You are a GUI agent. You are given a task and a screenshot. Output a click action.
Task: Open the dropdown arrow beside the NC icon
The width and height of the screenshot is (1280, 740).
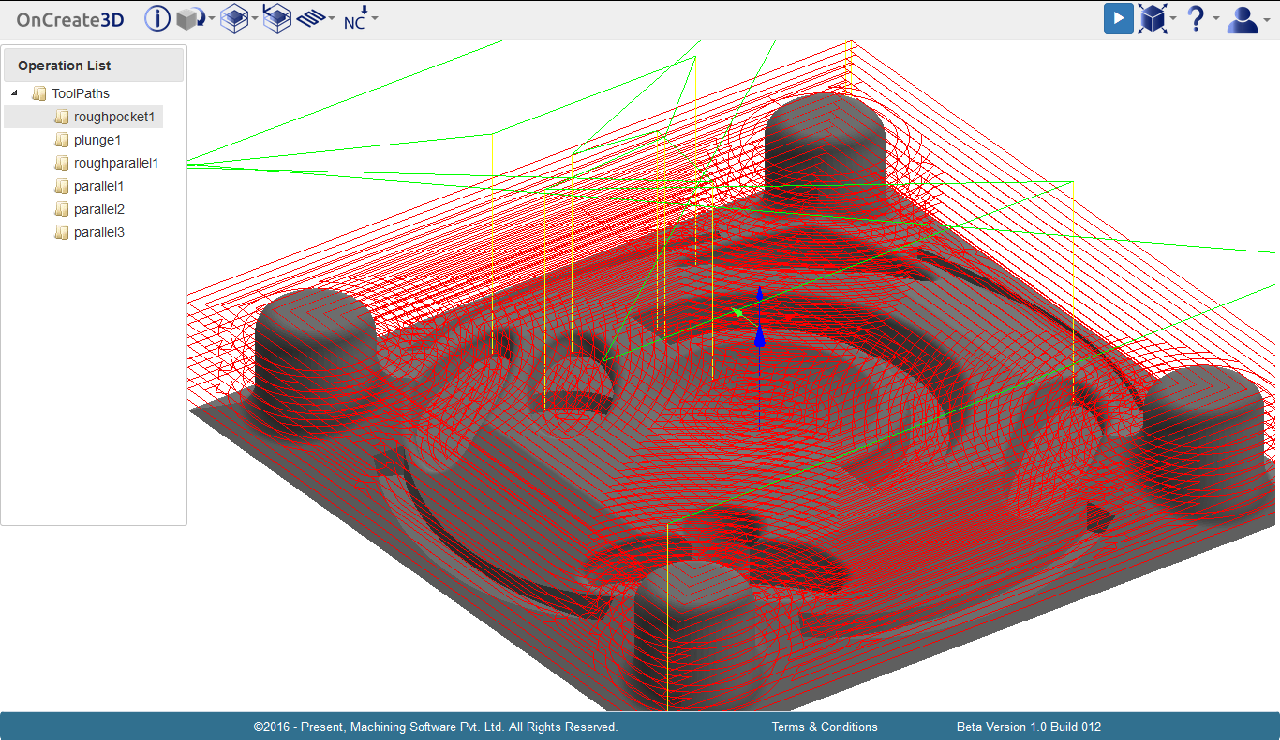[x=375, y=19]
